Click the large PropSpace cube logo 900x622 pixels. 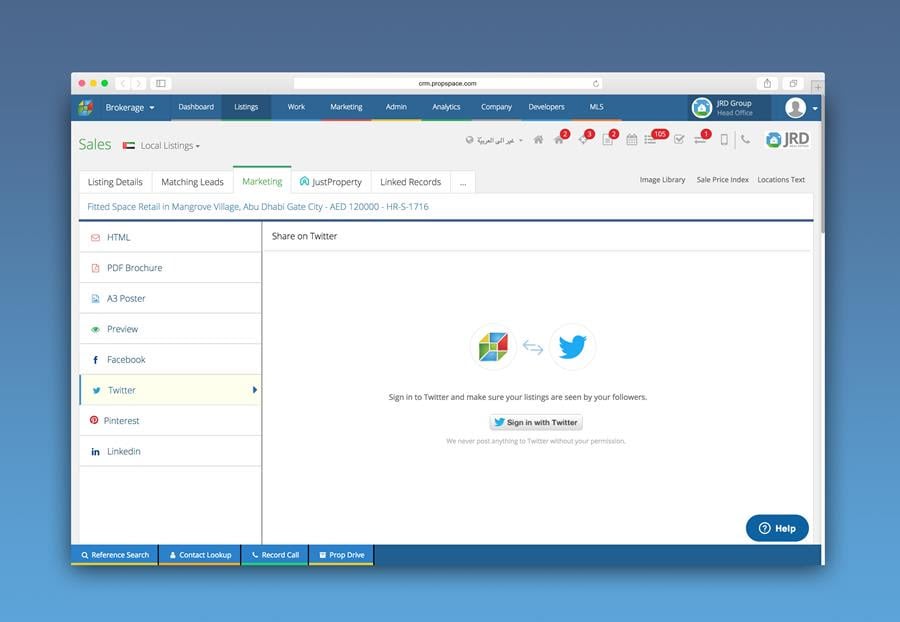[493, 347]
